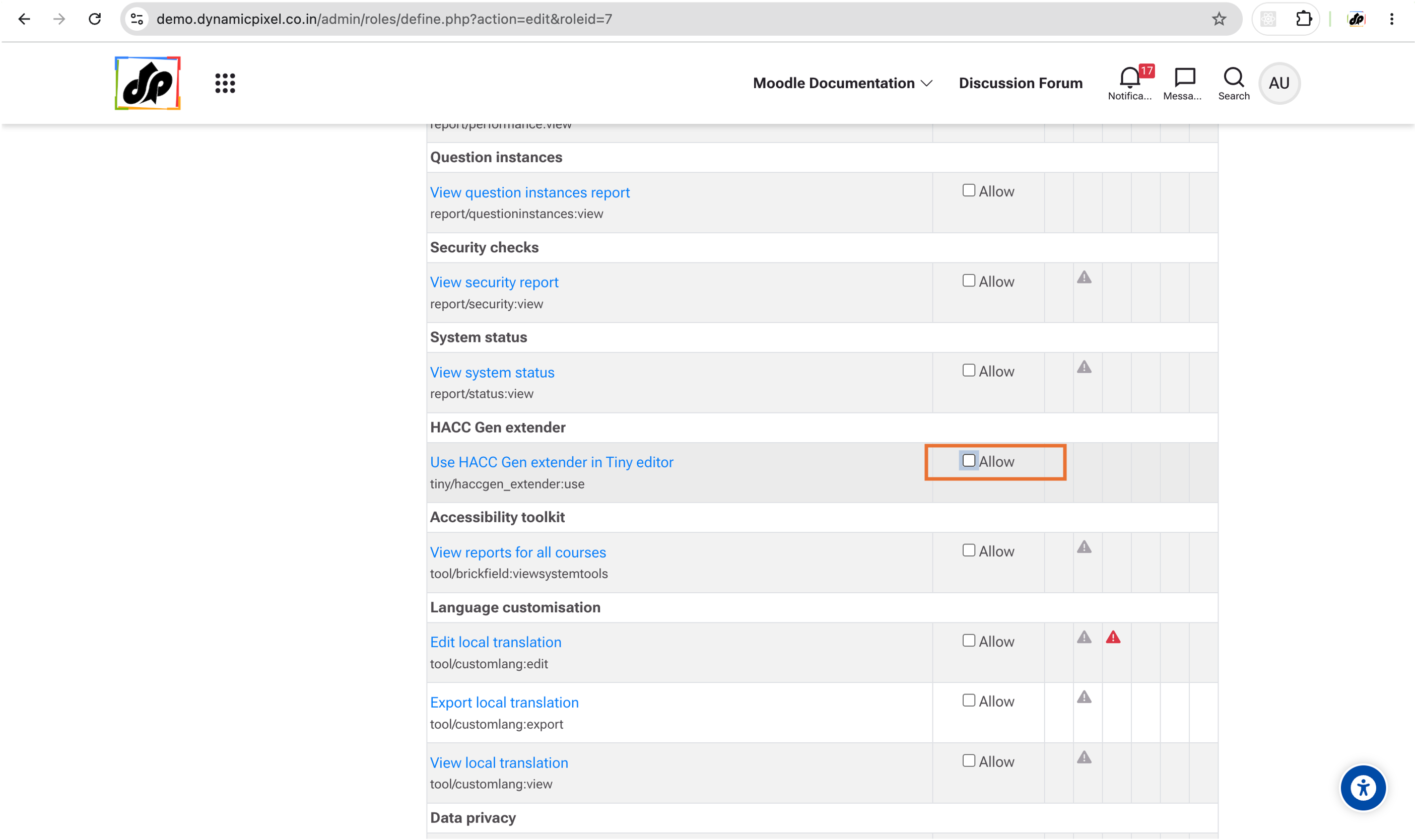The height and width of the screenshot is (840, 1415).
Task: Click risk icon for View reports for all courses
Action: (1084, 547)
